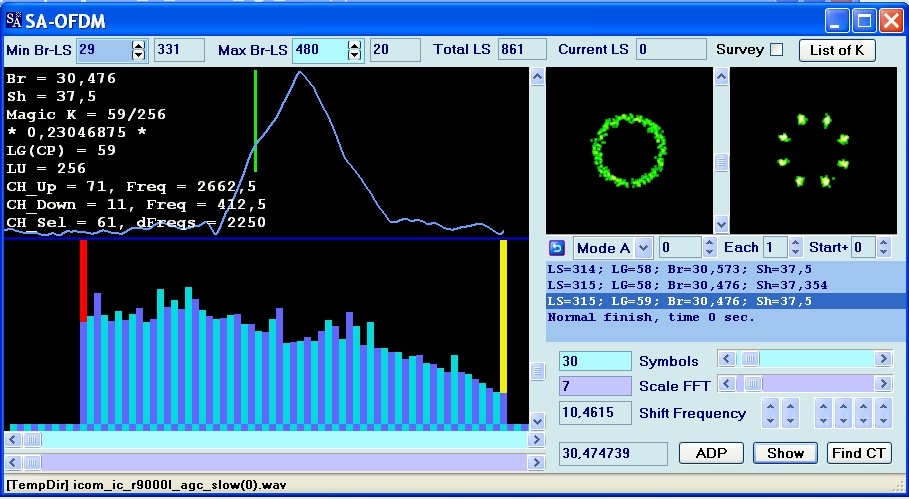The width and height of the screenshot is (909, 499).
Task: Click the constellation scrollbar down arrow
Action: [x=721, y=224]
